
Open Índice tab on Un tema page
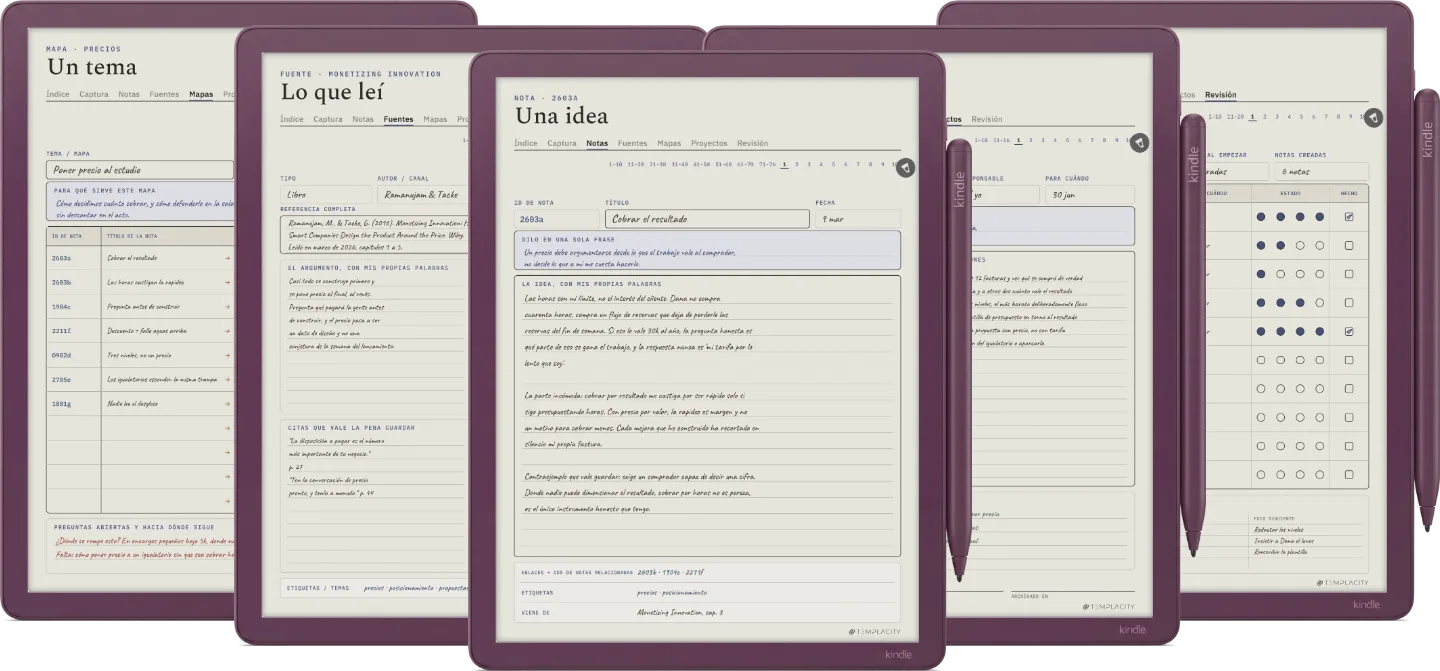pos(58,94)
